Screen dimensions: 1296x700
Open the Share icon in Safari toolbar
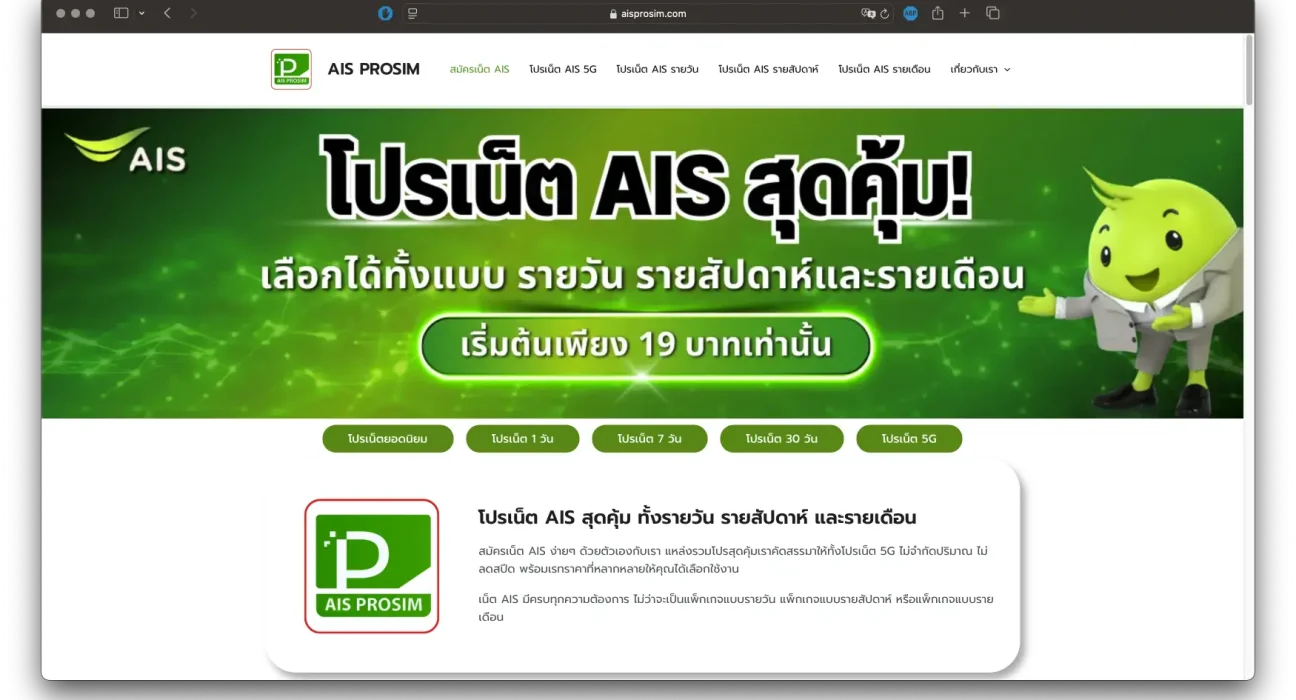click(x=938, y=13)
